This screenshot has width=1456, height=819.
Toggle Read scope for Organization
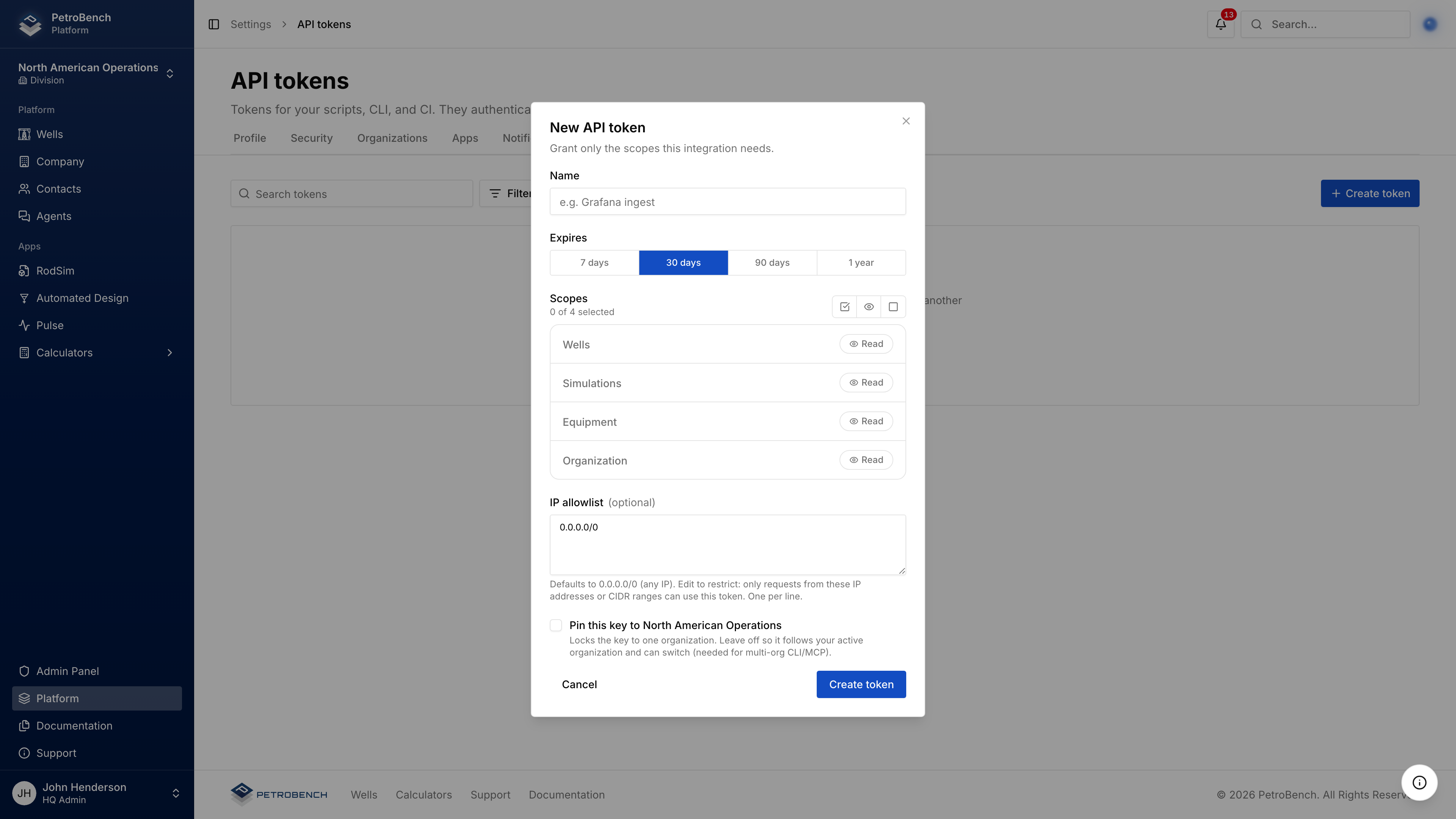[x=866, y=460]
